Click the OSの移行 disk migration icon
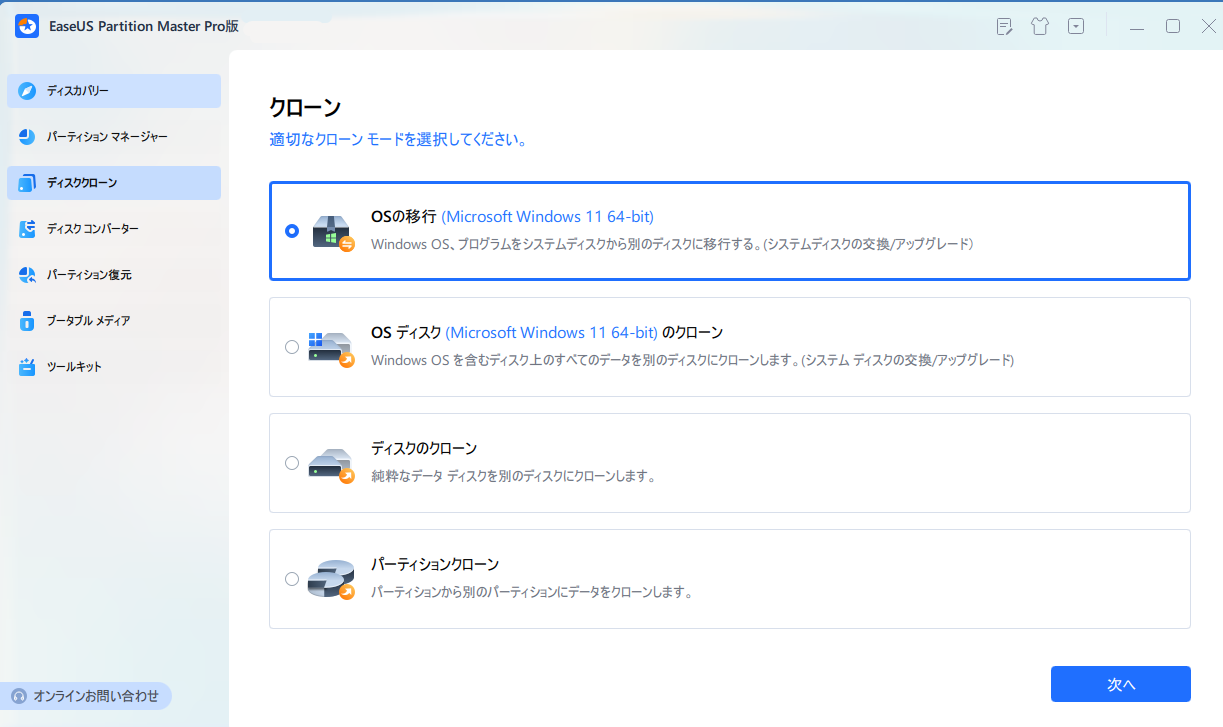Screen dimensions: 1223x727 click(x=331, y=231)
